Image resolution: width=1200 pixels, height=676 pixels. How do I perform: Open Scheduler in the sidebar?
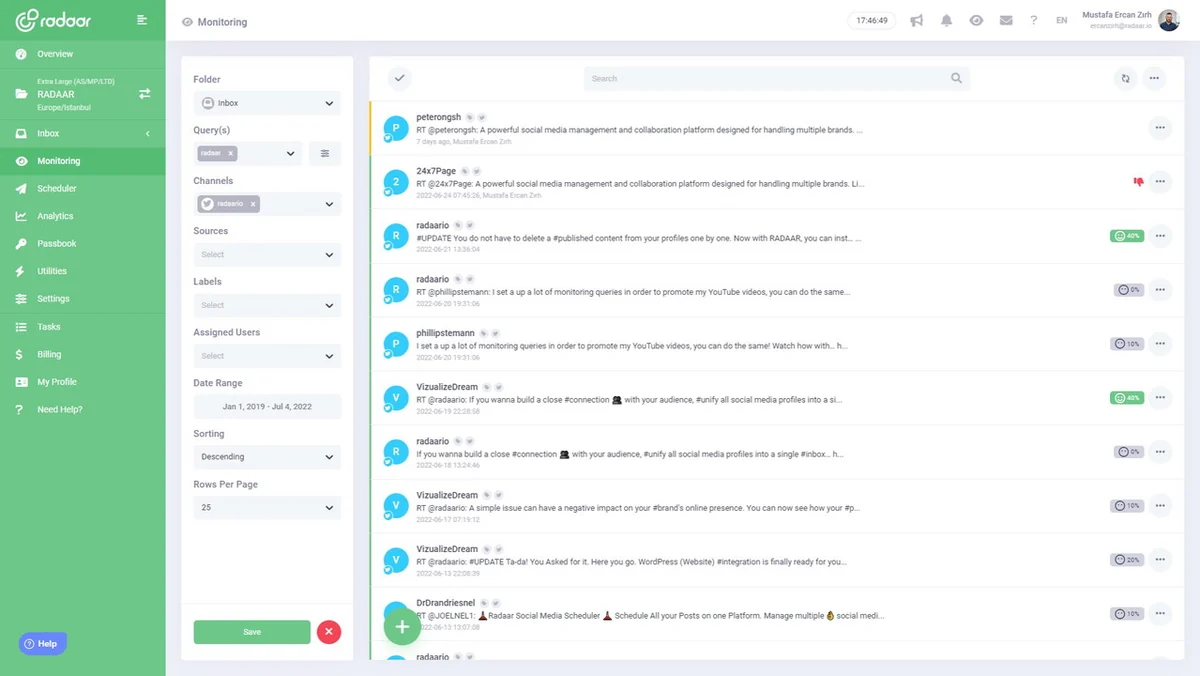[57, 188]
